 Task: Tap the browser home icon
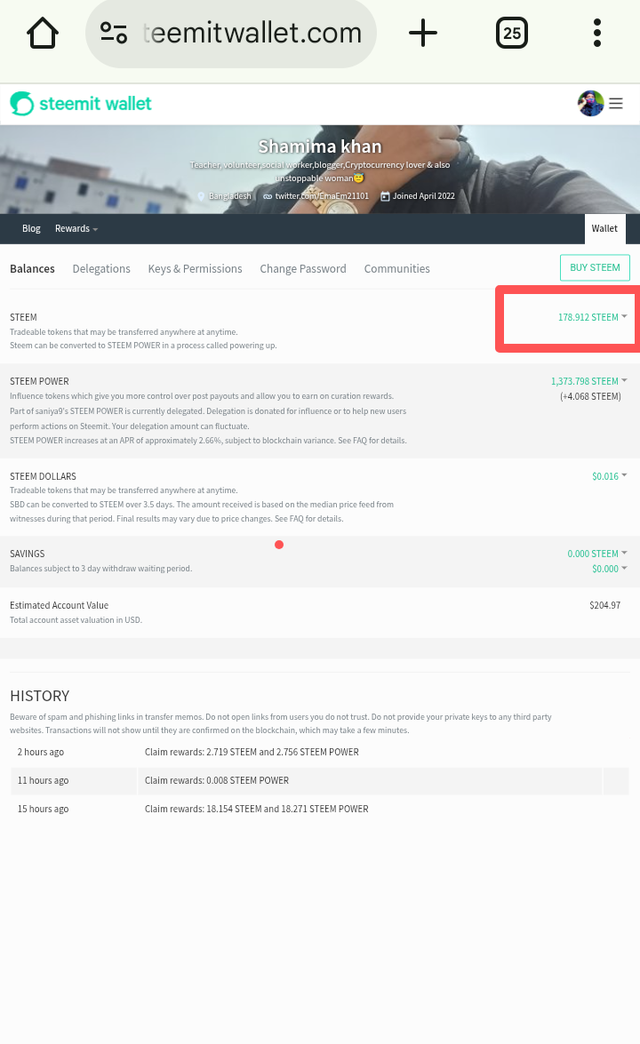tap(43, 33)
